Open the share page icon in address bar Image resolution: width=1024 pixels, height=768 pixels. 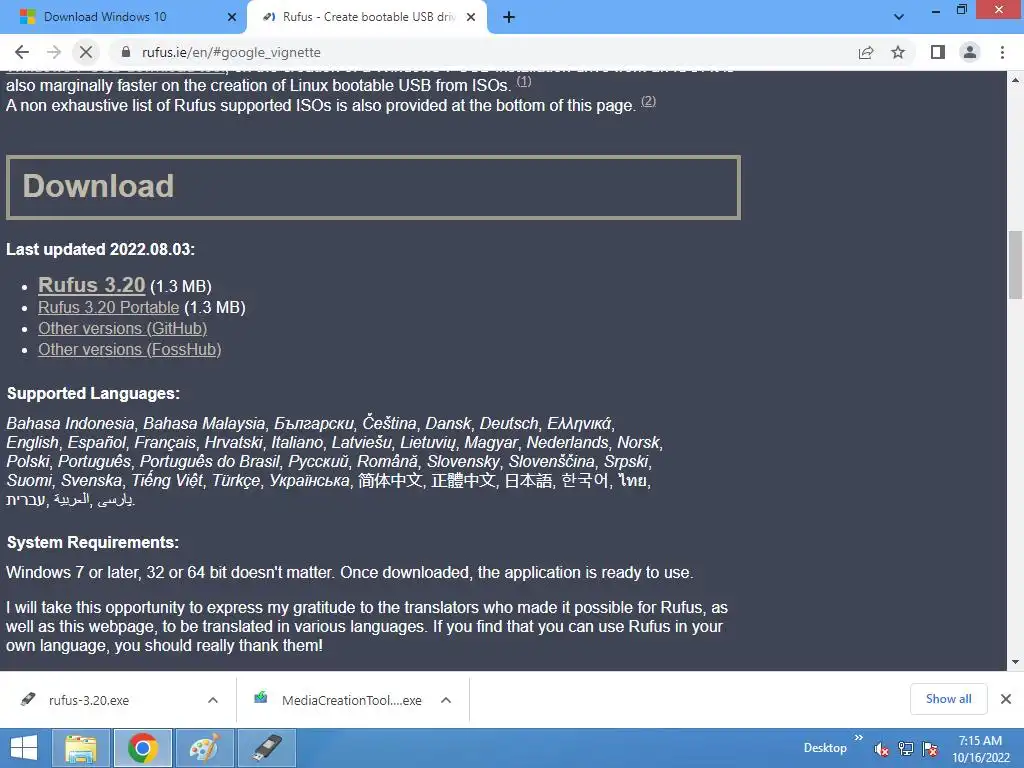[x=866, y=52]
